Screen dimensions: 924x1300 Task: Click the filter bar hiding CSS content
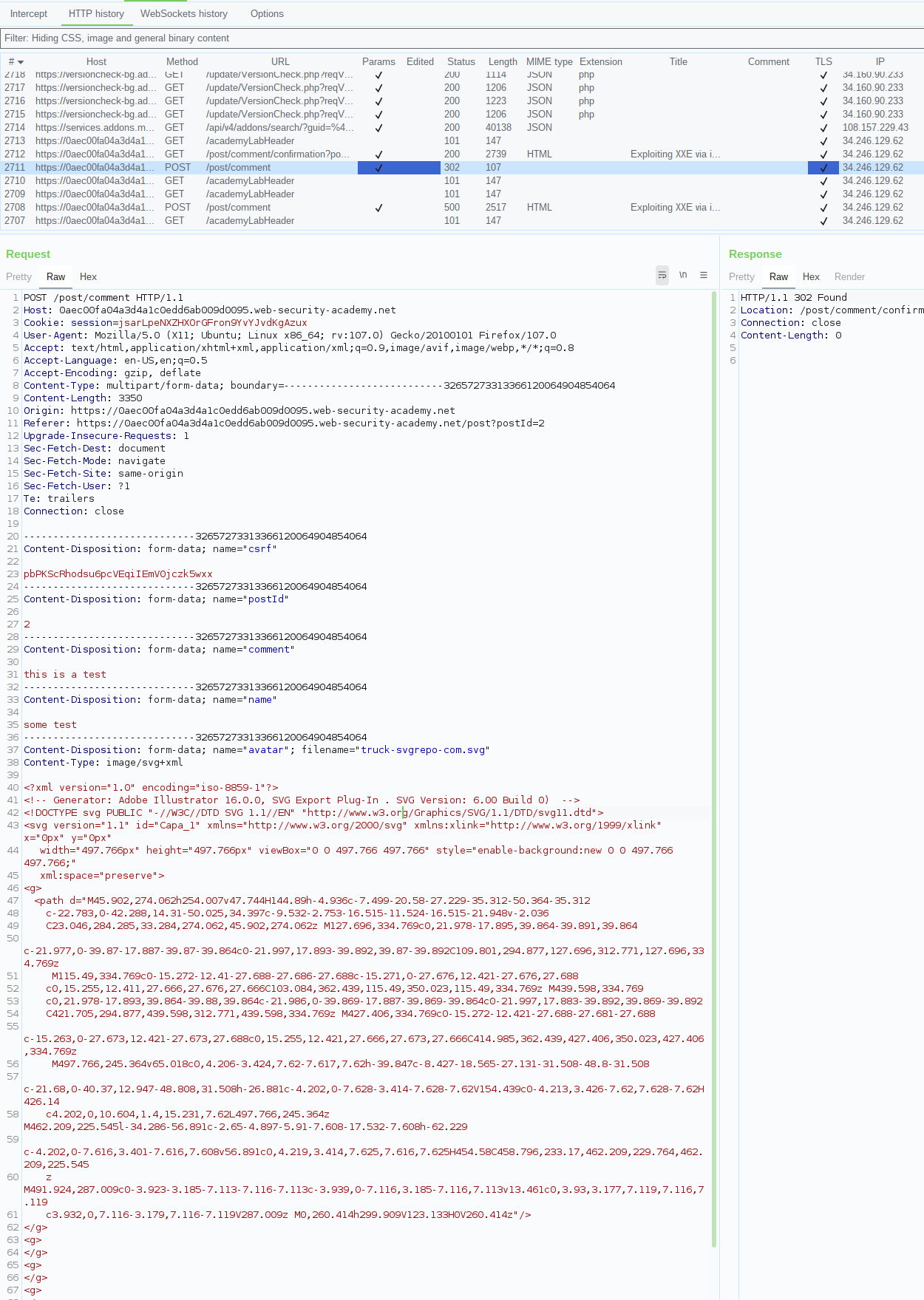pyautogui.click(x=462, y=38)
